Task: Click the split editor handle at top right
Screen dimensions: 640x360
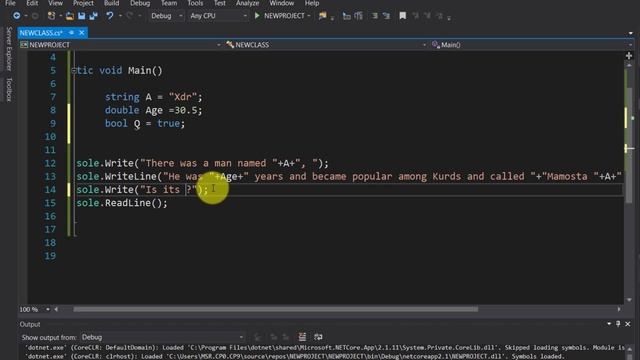Action: pyautogui.click(x=629, y=56)
